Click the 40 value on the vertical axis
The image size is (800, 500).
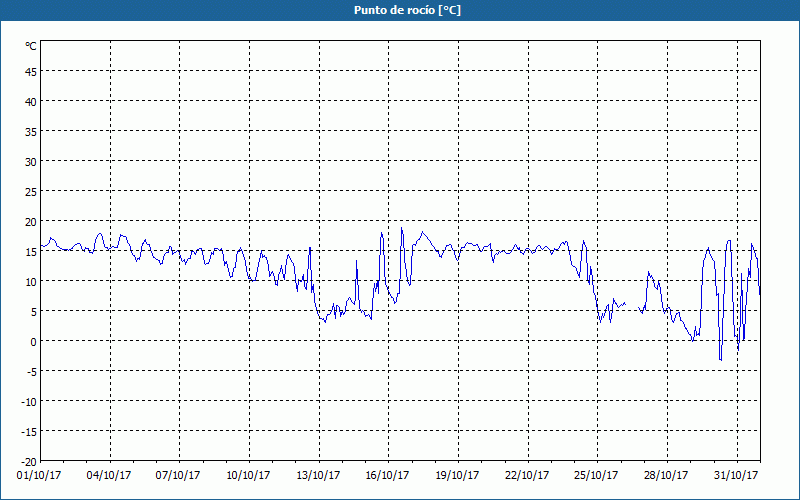pyautogui.click(x=31, y=102)
